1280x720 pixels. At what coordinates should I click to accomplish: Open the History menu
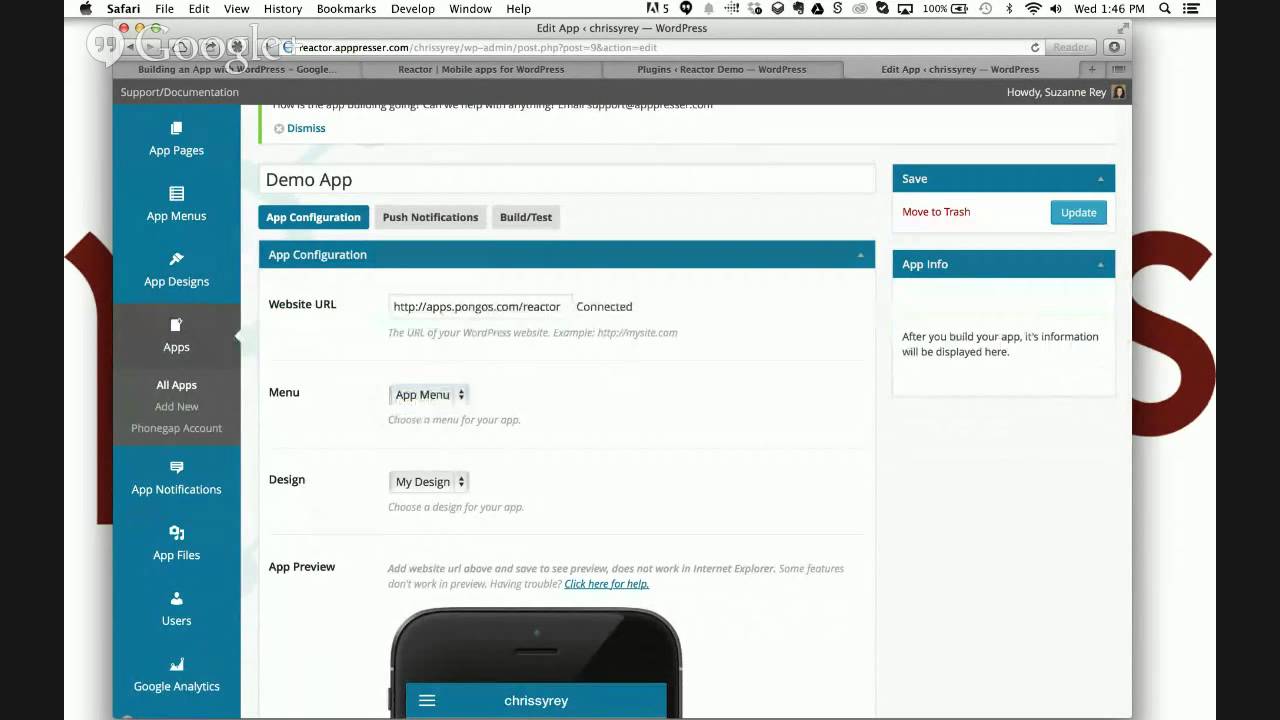pyautogui.click(x=283, y=9)
